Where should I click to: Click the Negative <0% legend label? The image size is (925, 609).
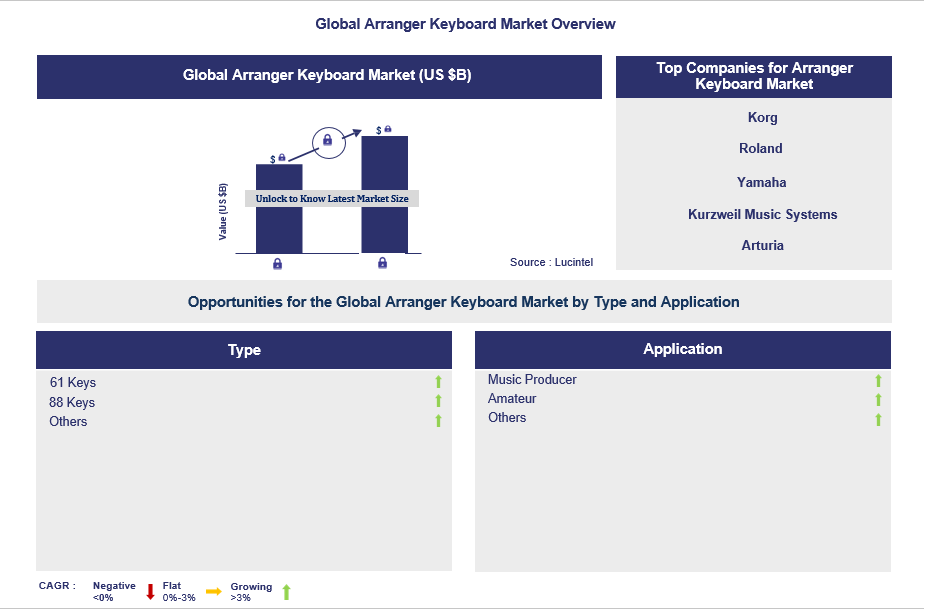[114, 591]
